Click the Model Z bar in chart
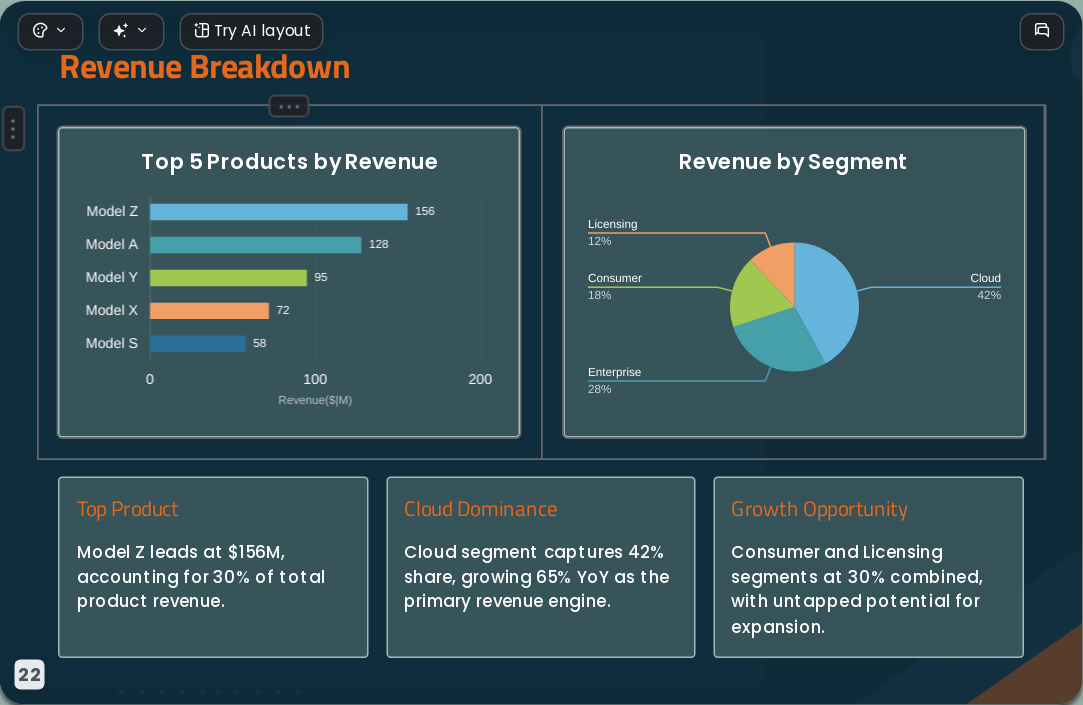1083x705 pixels. (x=278, y=211)
